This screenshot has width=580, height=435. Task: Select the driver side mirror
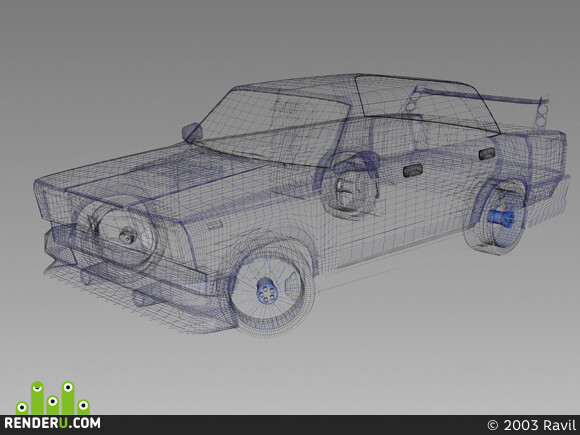click(x=192, y=132)
